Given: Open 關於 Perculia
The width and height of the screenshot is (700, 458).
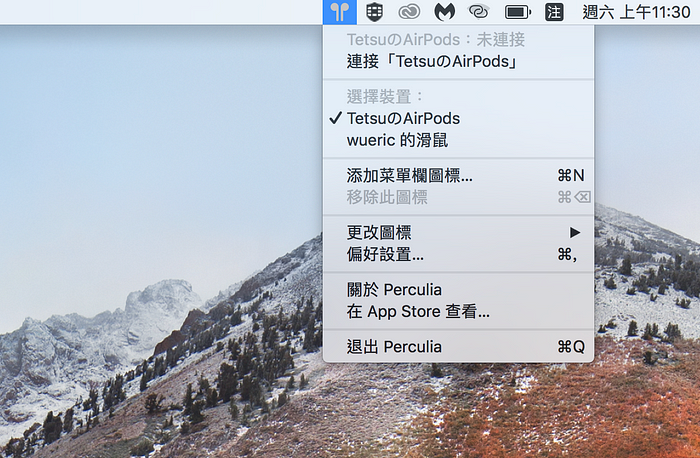Looking at the screenshot, I should (458, 290).
